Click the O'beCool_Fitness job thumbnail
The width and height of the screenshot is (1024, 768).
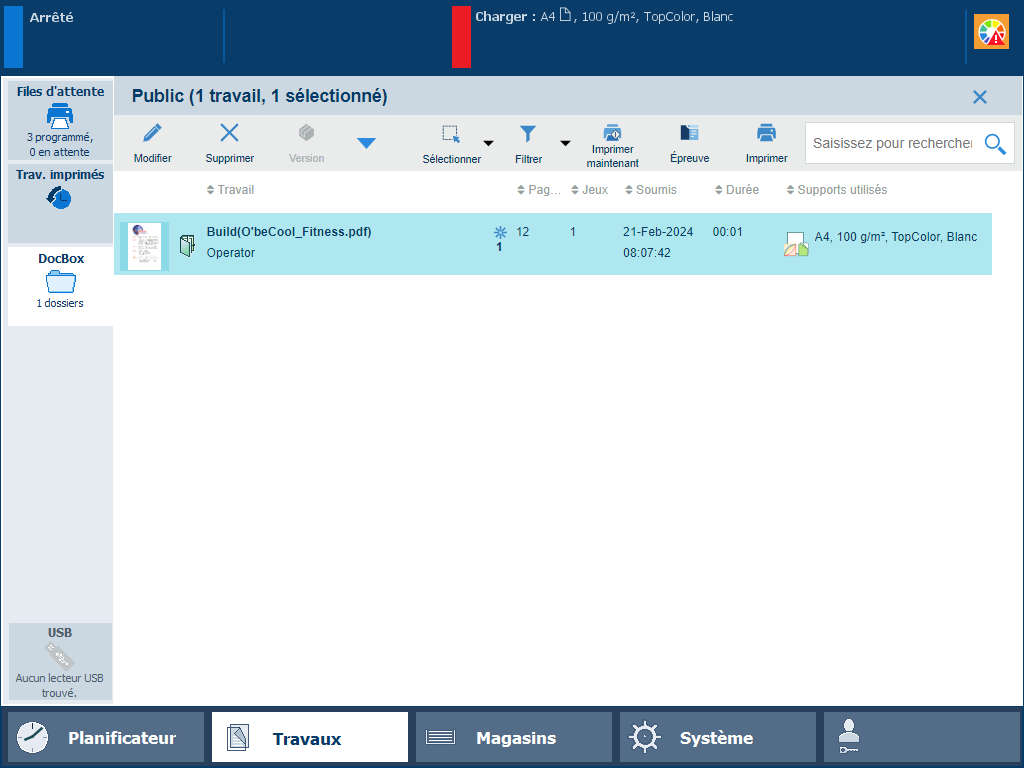click(x=144, y=246)
